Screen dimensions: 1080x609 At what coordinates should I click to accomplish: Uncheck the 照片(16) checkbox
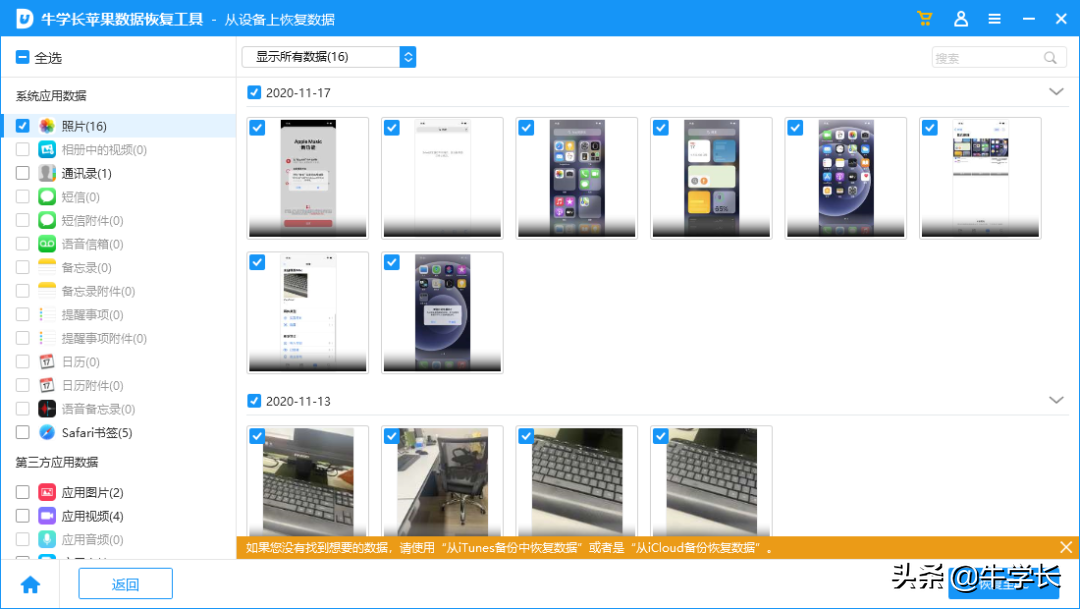click(23, 125)
